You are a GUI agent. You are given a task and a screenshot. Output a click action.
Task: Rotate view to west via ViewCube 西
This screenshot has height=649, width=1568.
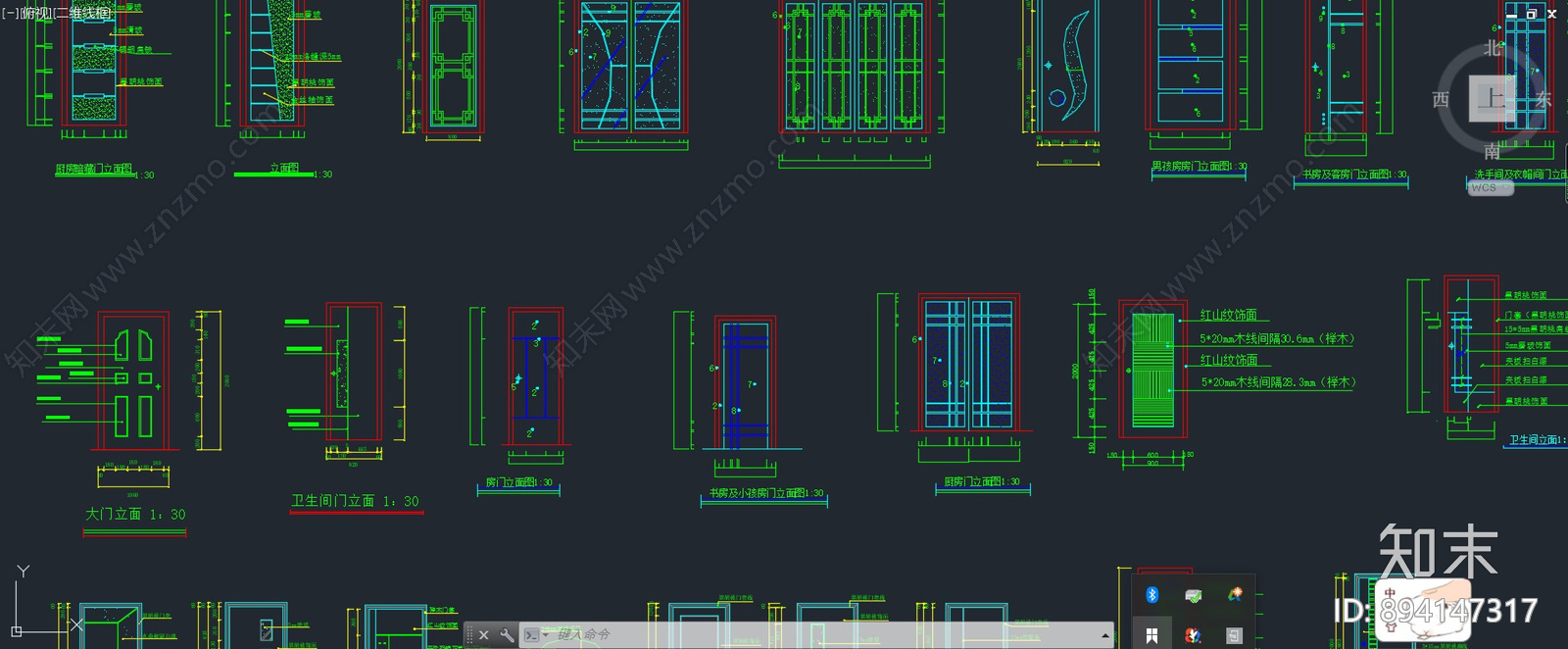pyautogui.click(x=1441, y=100)
